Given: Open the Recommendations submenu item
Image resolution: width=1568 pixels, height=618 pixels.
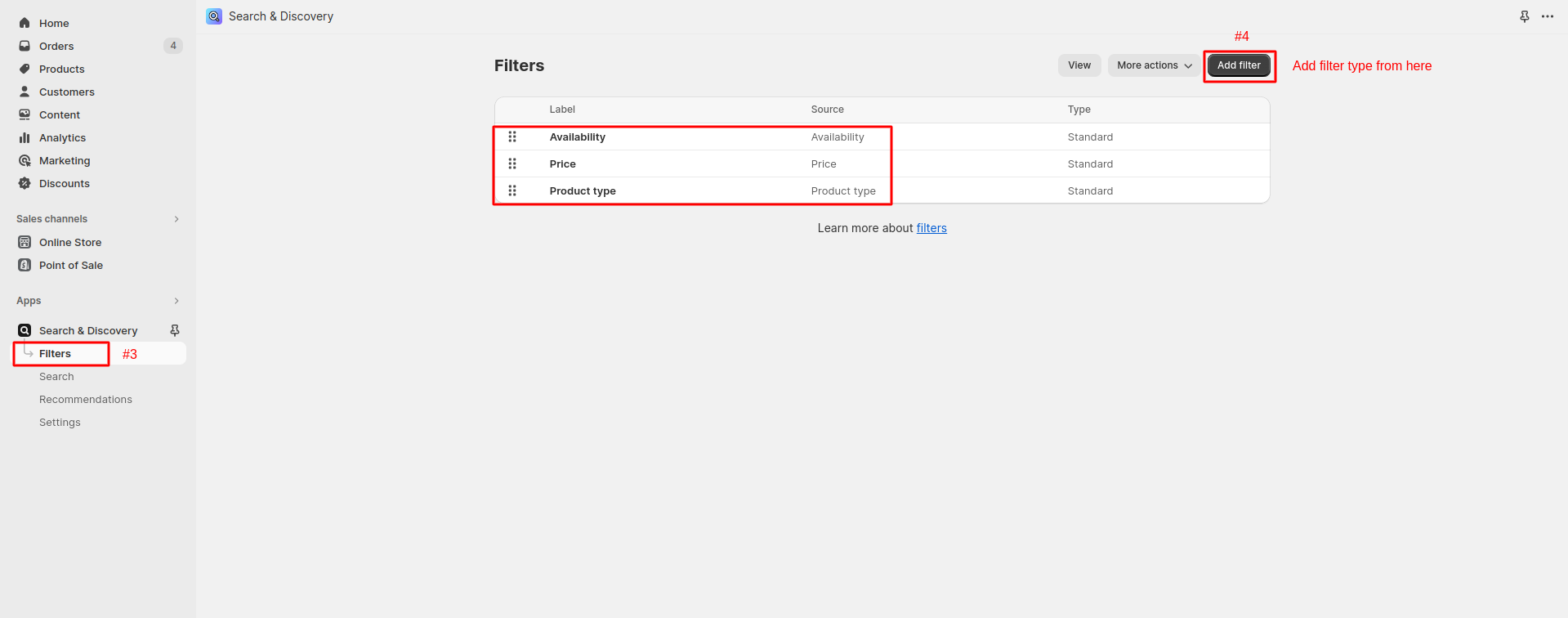Looking at the screenshot, I should tap(86, 400).
